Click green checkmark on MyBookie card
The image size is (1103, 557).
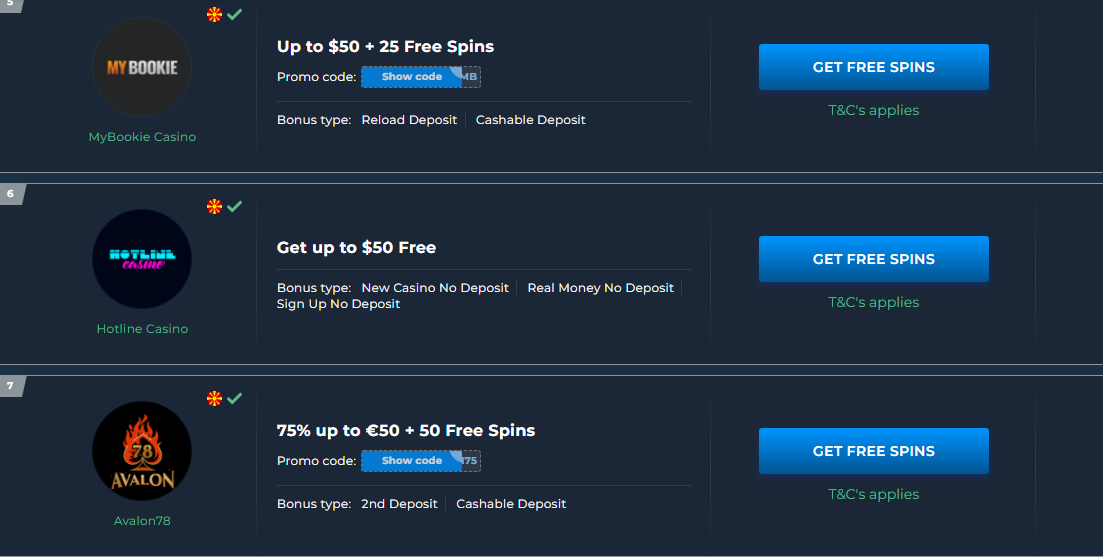(x=235, y=14)
